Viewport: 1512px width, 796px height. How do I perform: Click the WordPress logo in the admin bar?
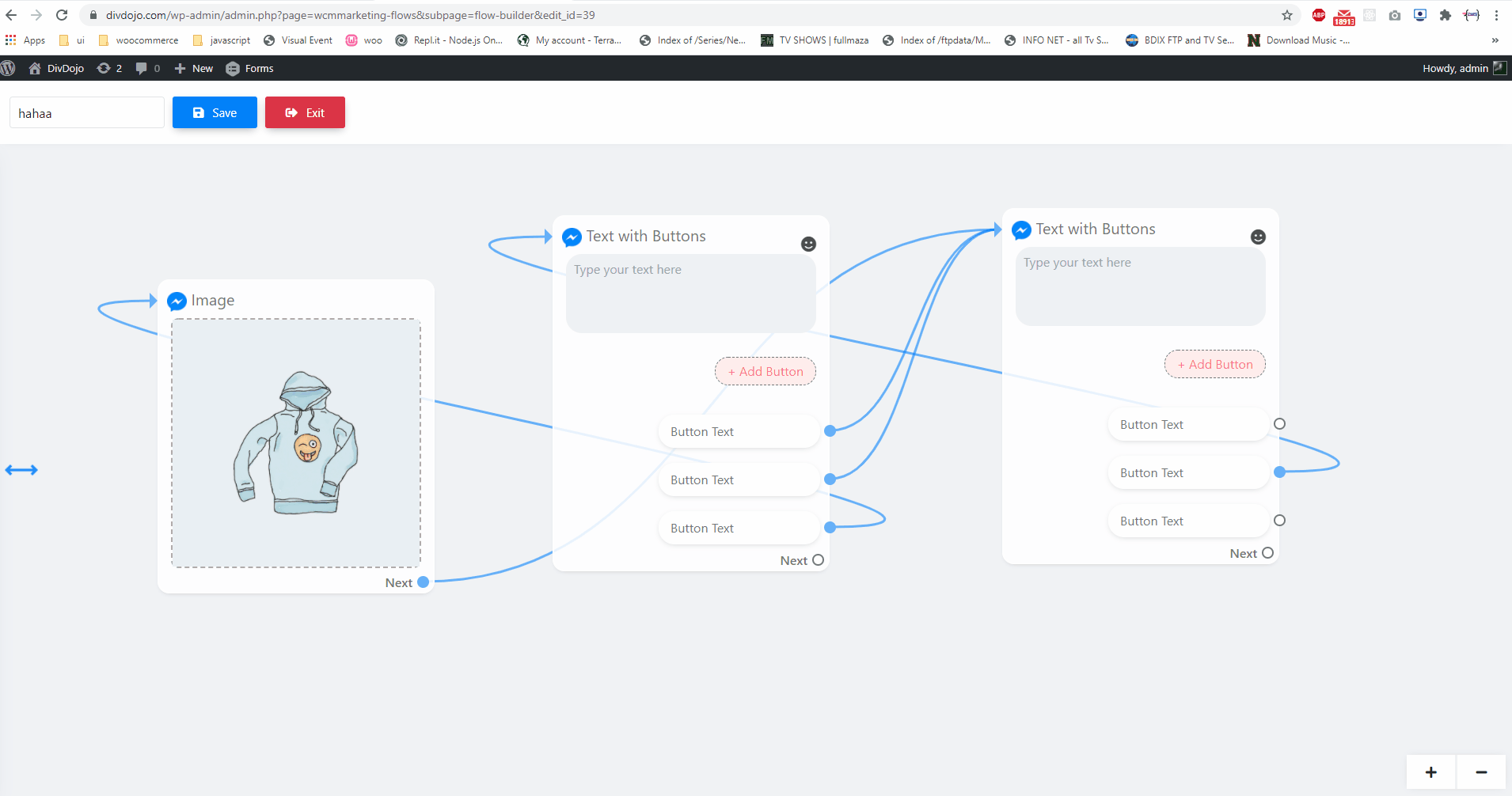pyautogui.click(x=9, y=68)
